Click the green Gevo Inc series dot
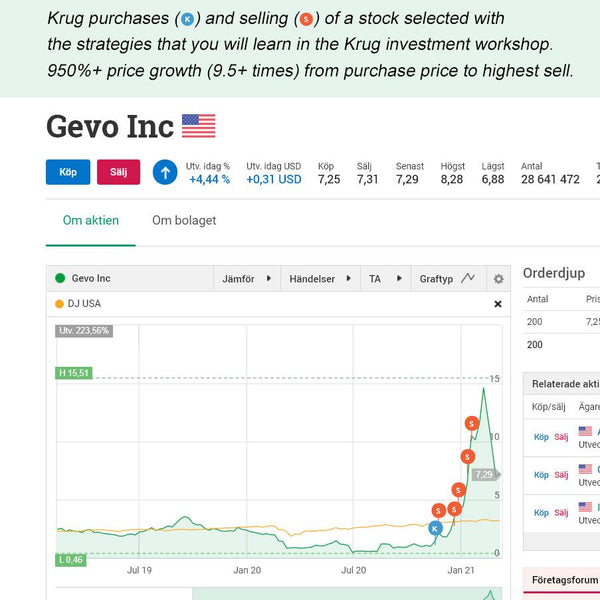The width and height of the screenshot is (600, 600). tap(60, 278)
